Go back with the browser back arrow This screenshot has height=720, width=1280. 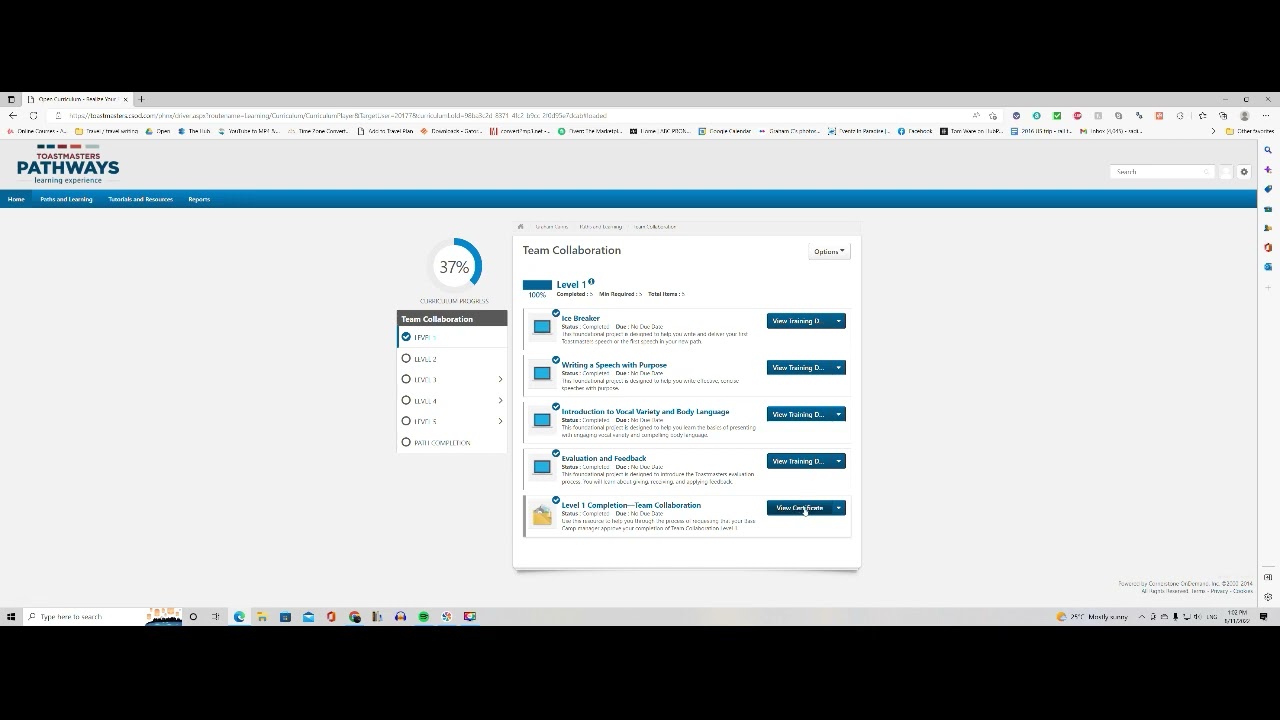pyautogui.click(x=12, y=116)
